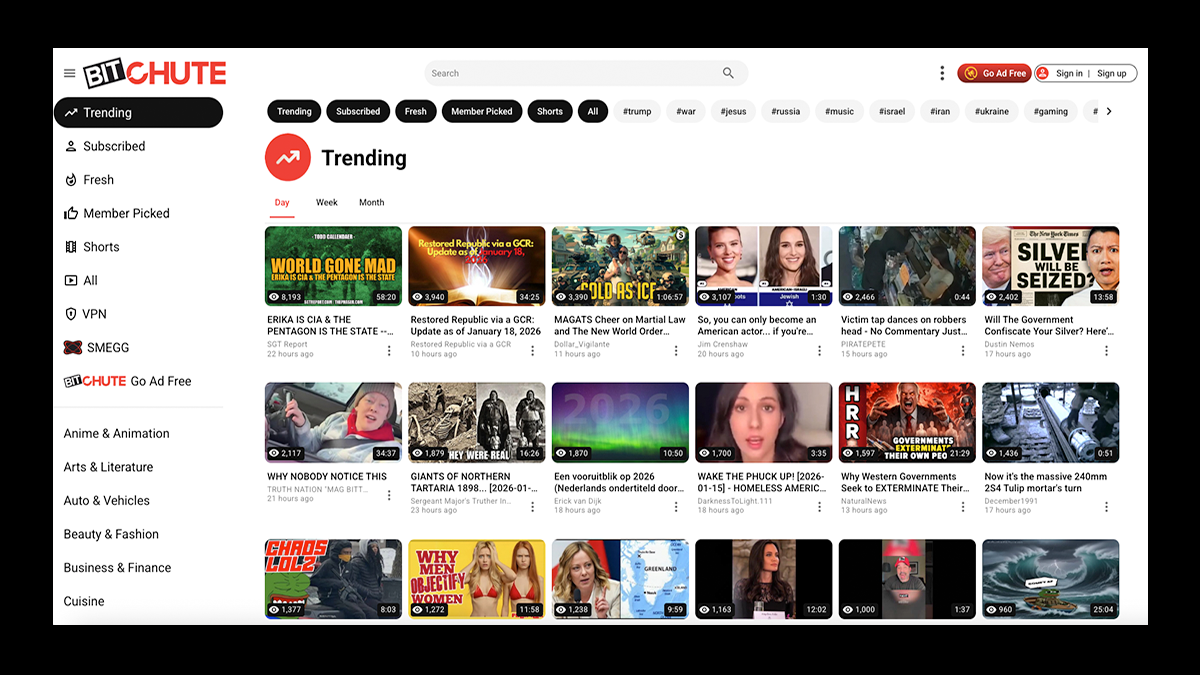Image resolution: width=1200 pixels, height=675 pixels.
Task: Open SMEGG in the sidebar
Action: [x=107, y=348]
